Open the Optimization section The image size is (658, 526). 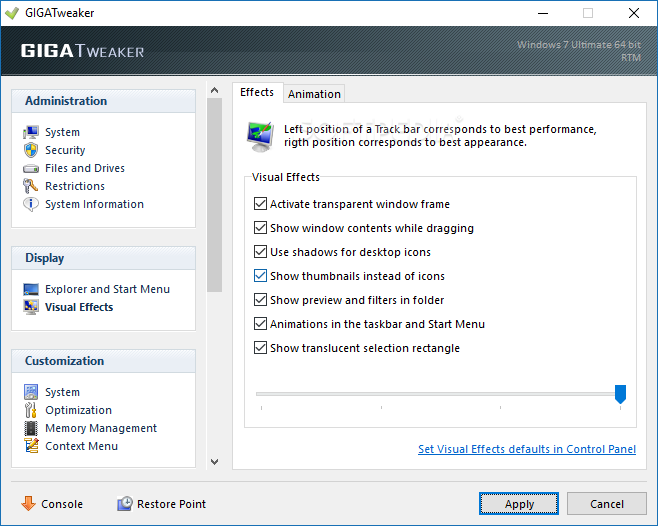78,410
